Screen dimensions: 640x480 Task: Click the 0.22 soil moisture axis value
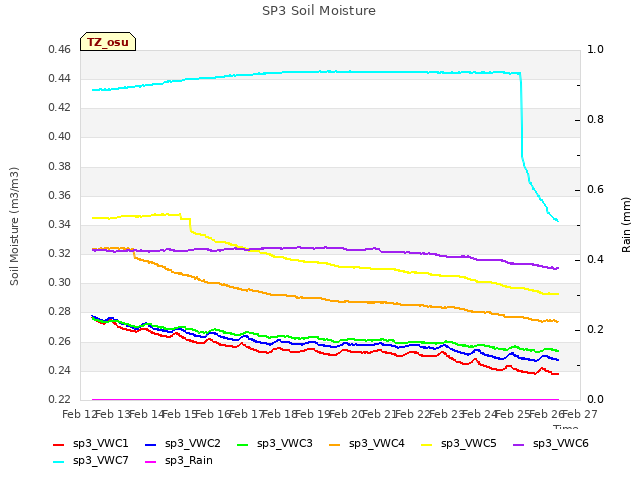[60, 400]
